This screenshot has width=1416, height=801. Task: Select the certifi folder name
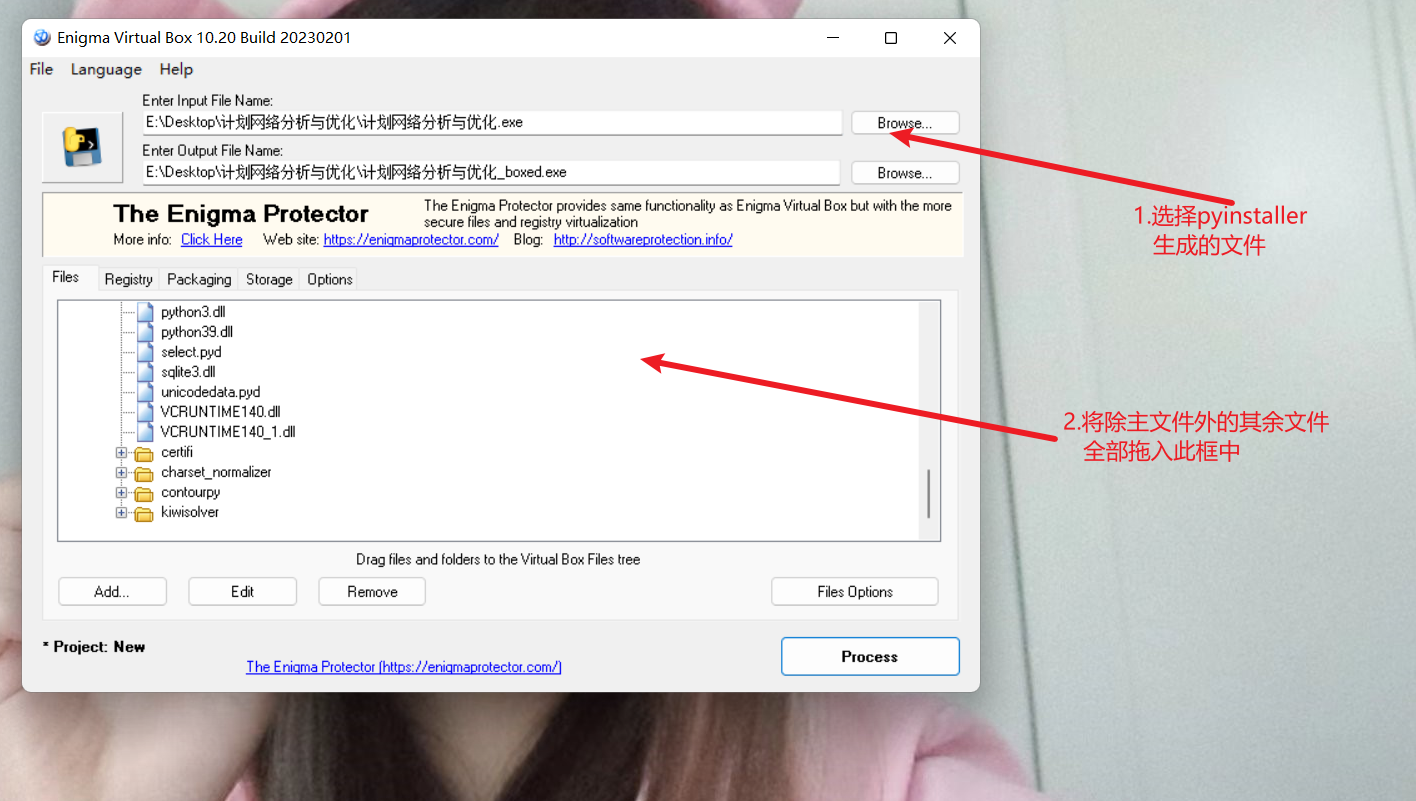pyautogui.click(x=177, y=452)
